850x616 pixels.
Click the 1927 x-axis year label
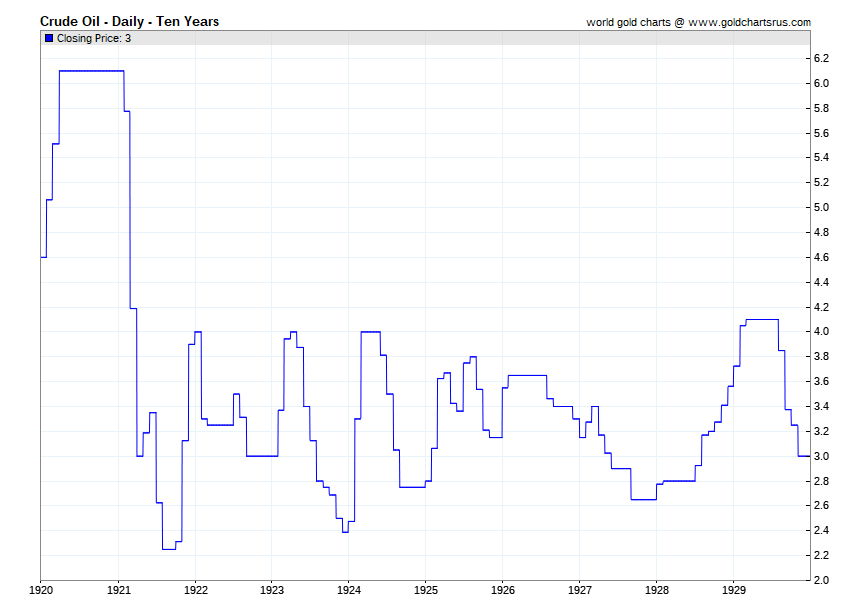pyautogui.click(x=580, y=589)
